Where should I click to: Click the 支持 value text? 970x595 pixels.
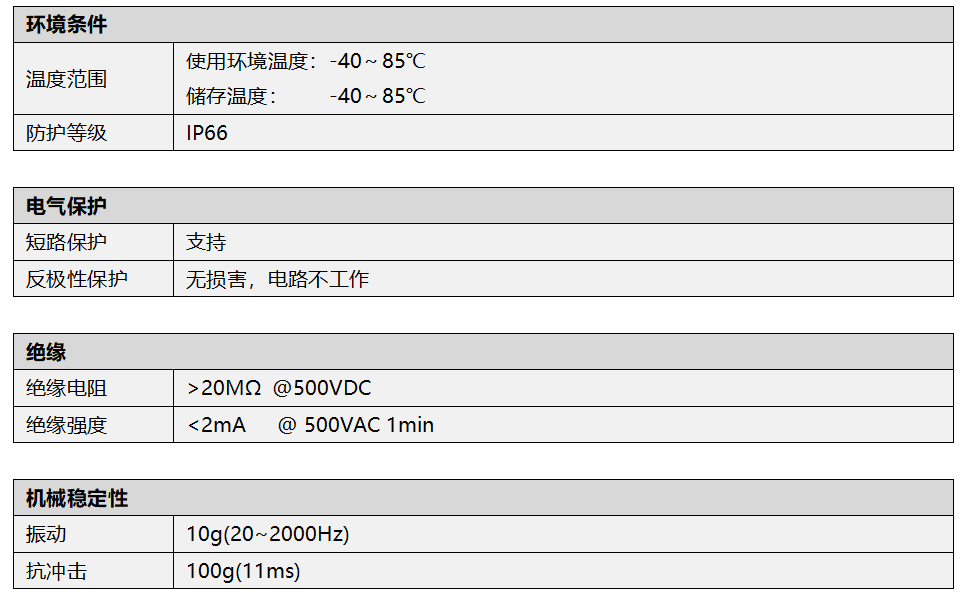206,242
